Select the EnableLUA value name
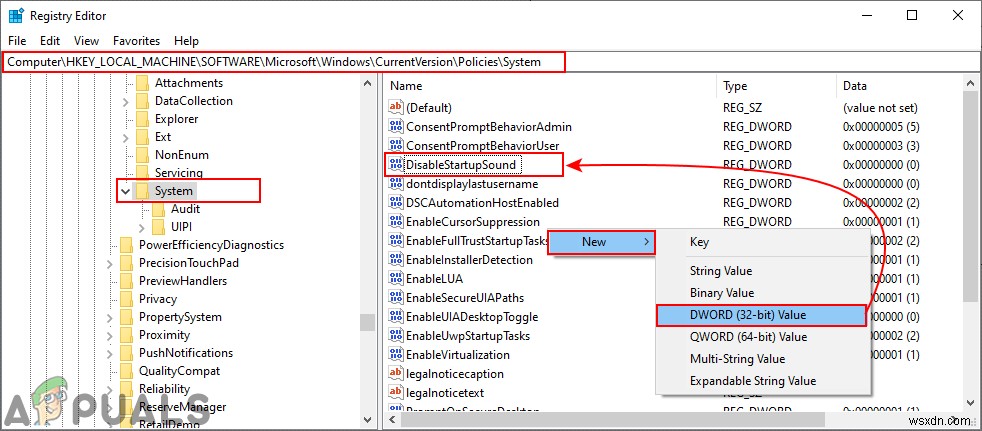982x431 pixels. point(435,279)
